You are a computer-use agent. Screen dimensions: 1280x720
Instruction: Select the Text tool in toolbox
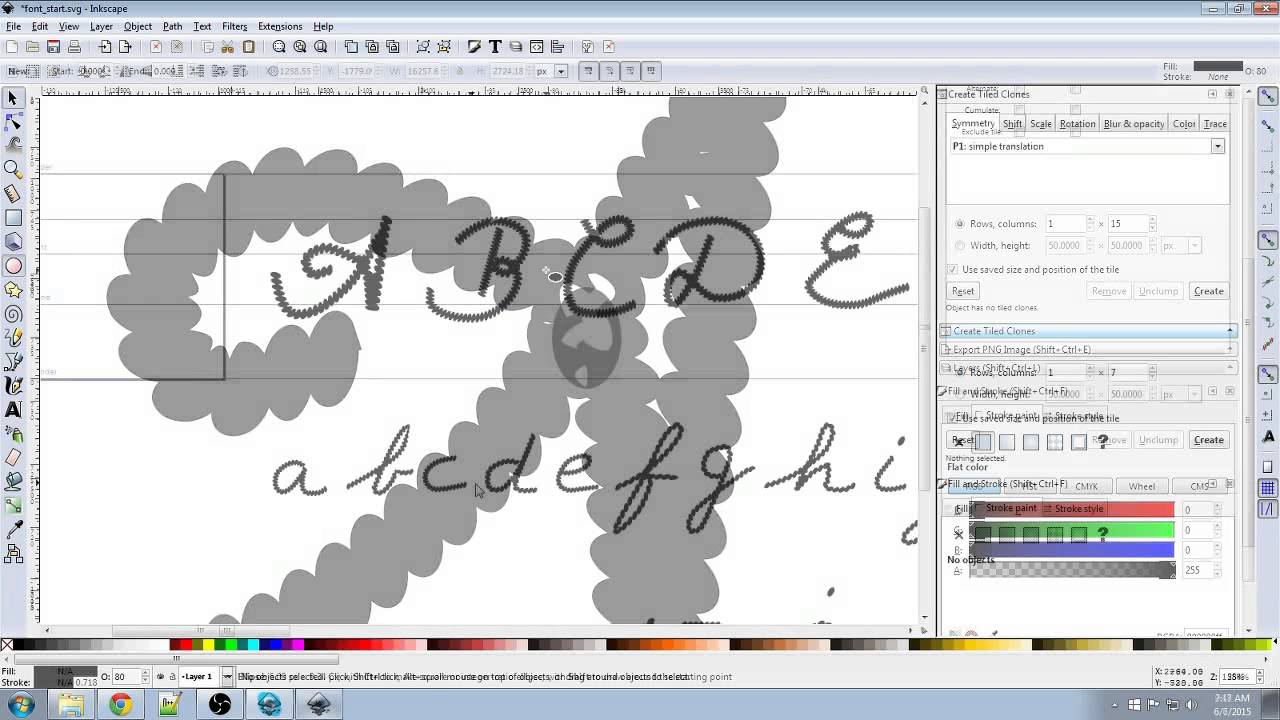[13, 410]
